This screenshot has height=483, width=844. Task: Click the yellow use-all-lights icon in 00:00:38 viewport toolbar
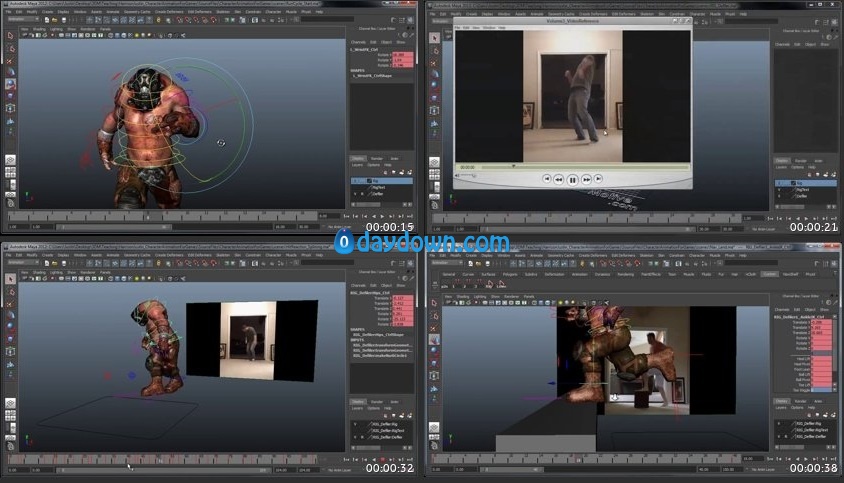(x=560, y=303)
